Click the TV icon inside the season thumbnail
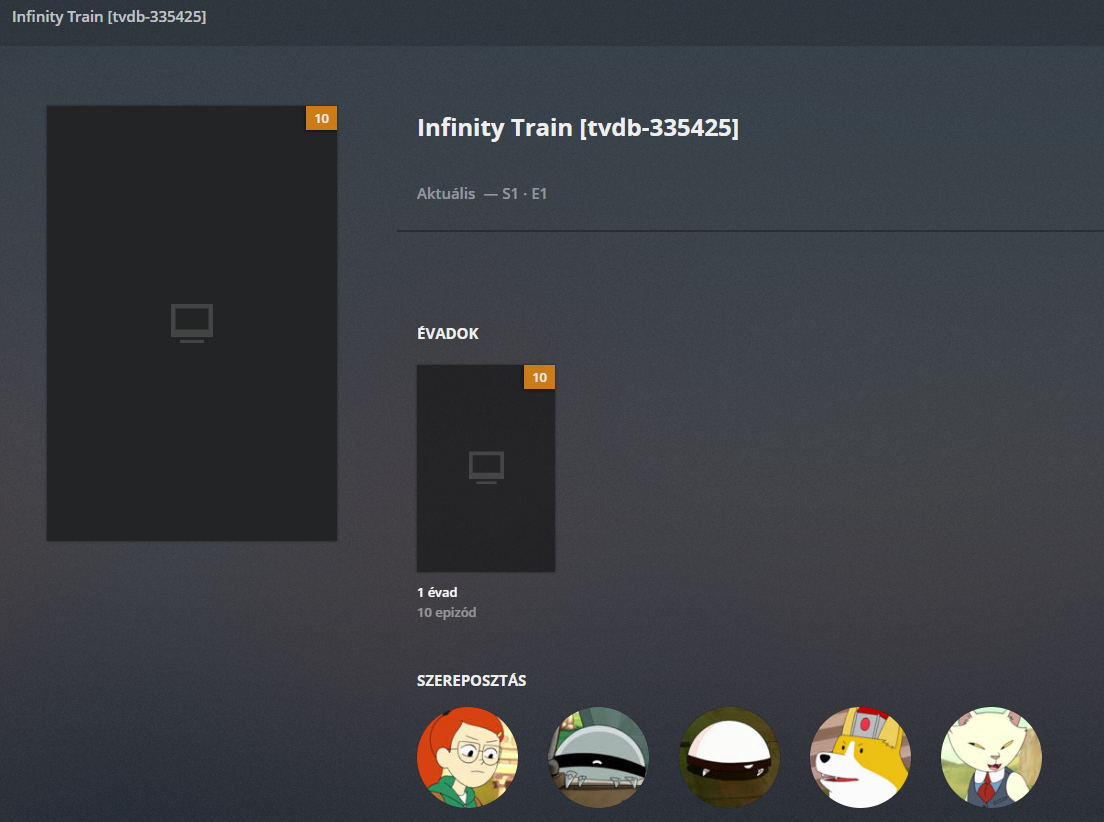 tap(484, 466)
